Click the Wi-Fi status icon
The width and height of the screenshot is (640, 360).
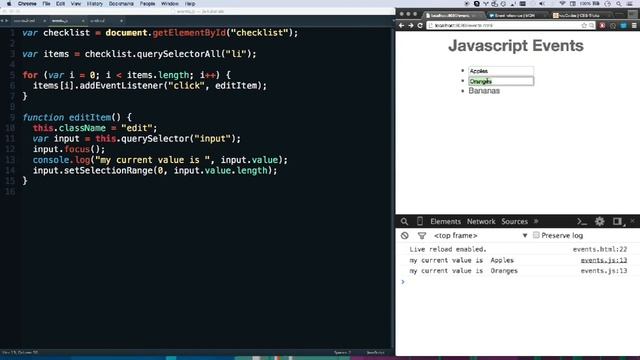(562, 4)
